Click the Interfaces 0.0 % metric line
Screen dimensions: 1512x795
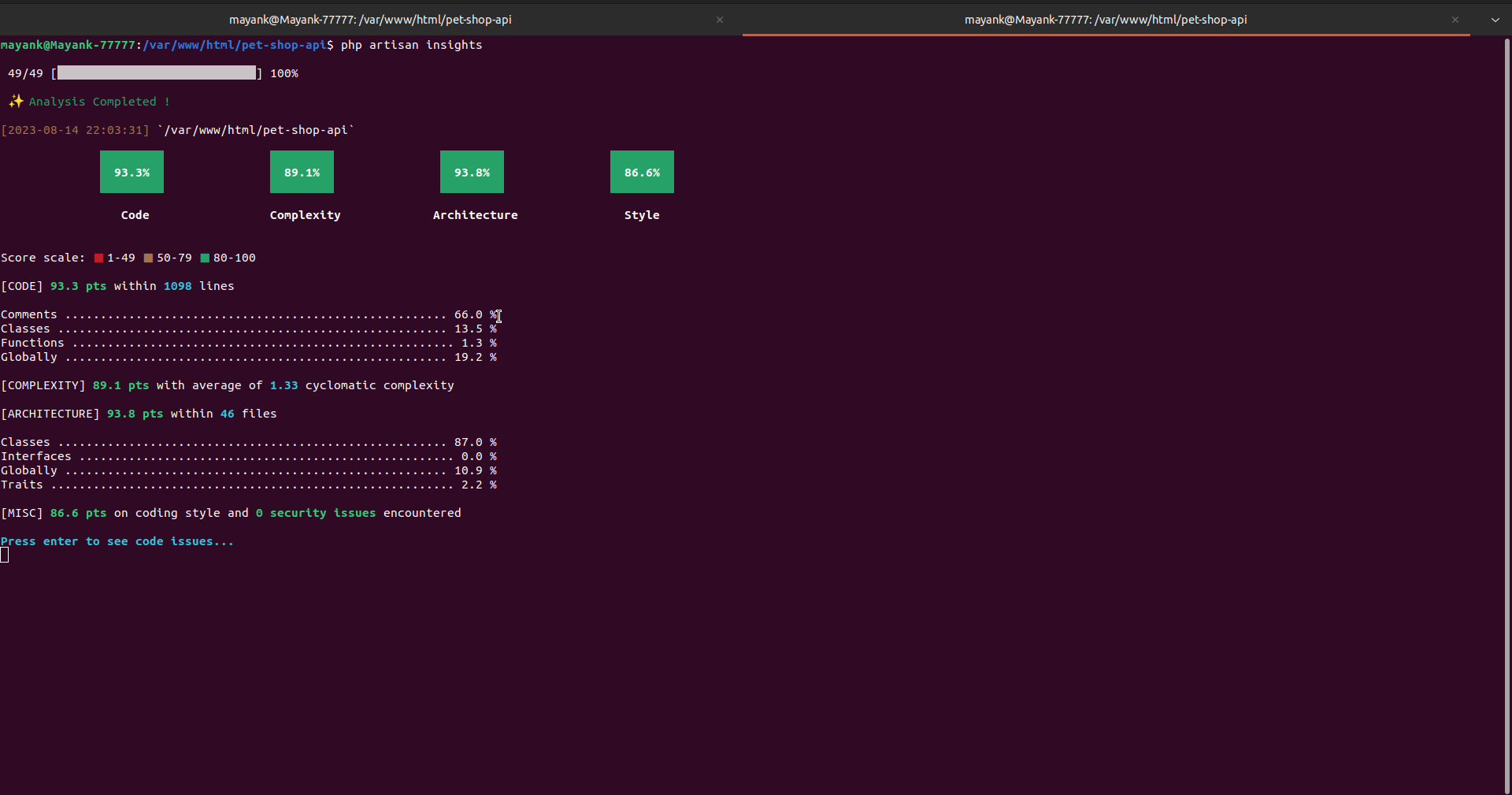point(236,456)
